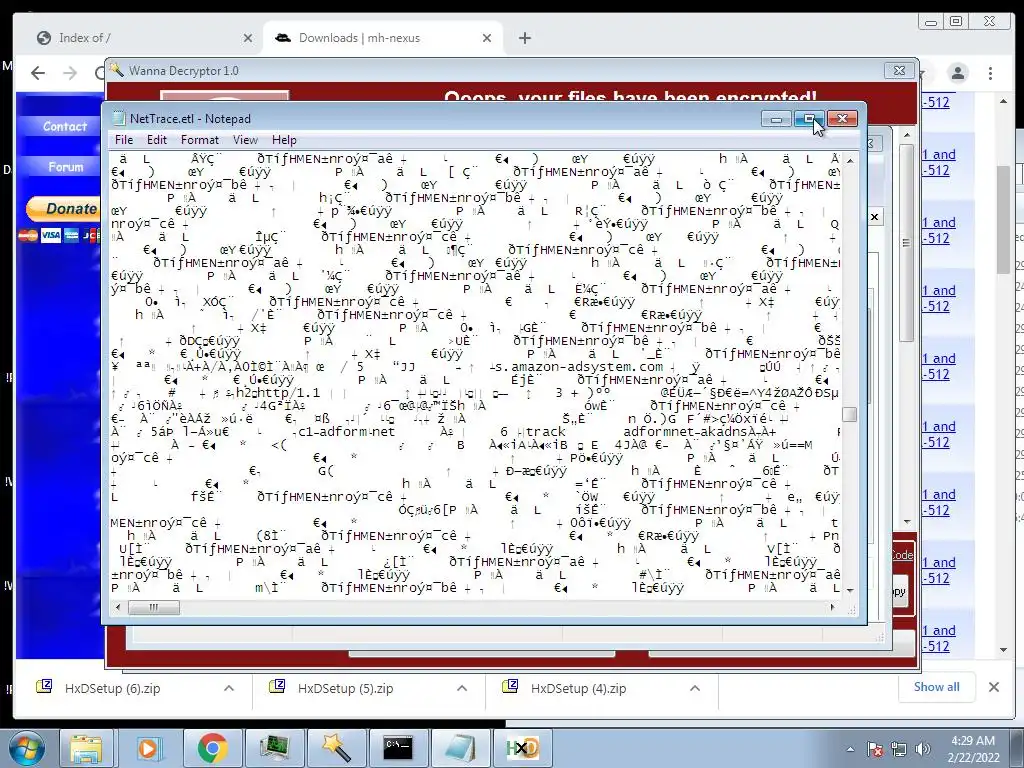
Task: Close the 'Index of /' tab
Action: (x=248, y=39)
